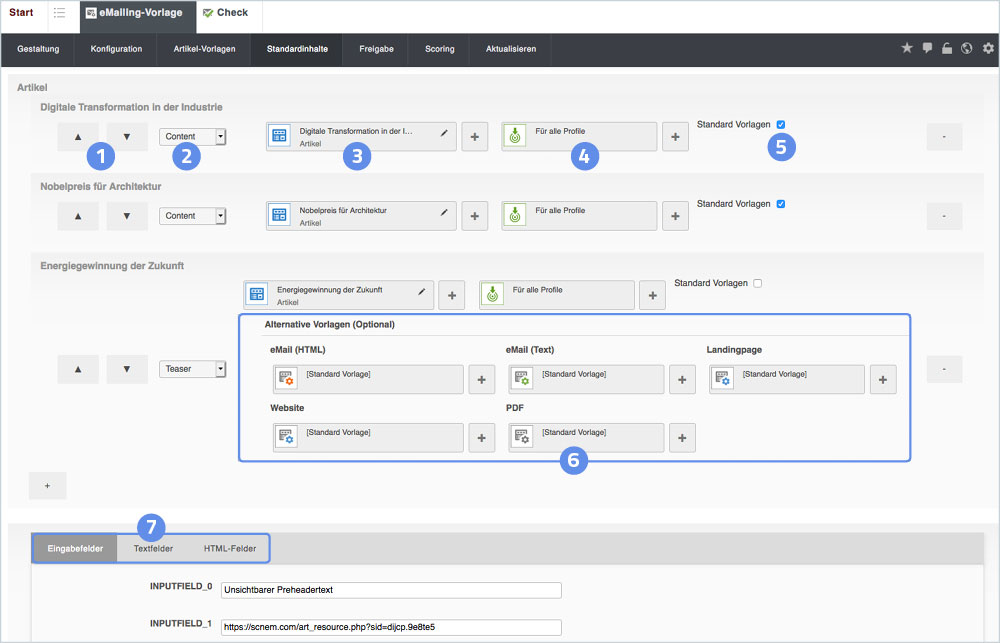
Task: Open the Teaser type dropdown
Action: click(193, 369)
